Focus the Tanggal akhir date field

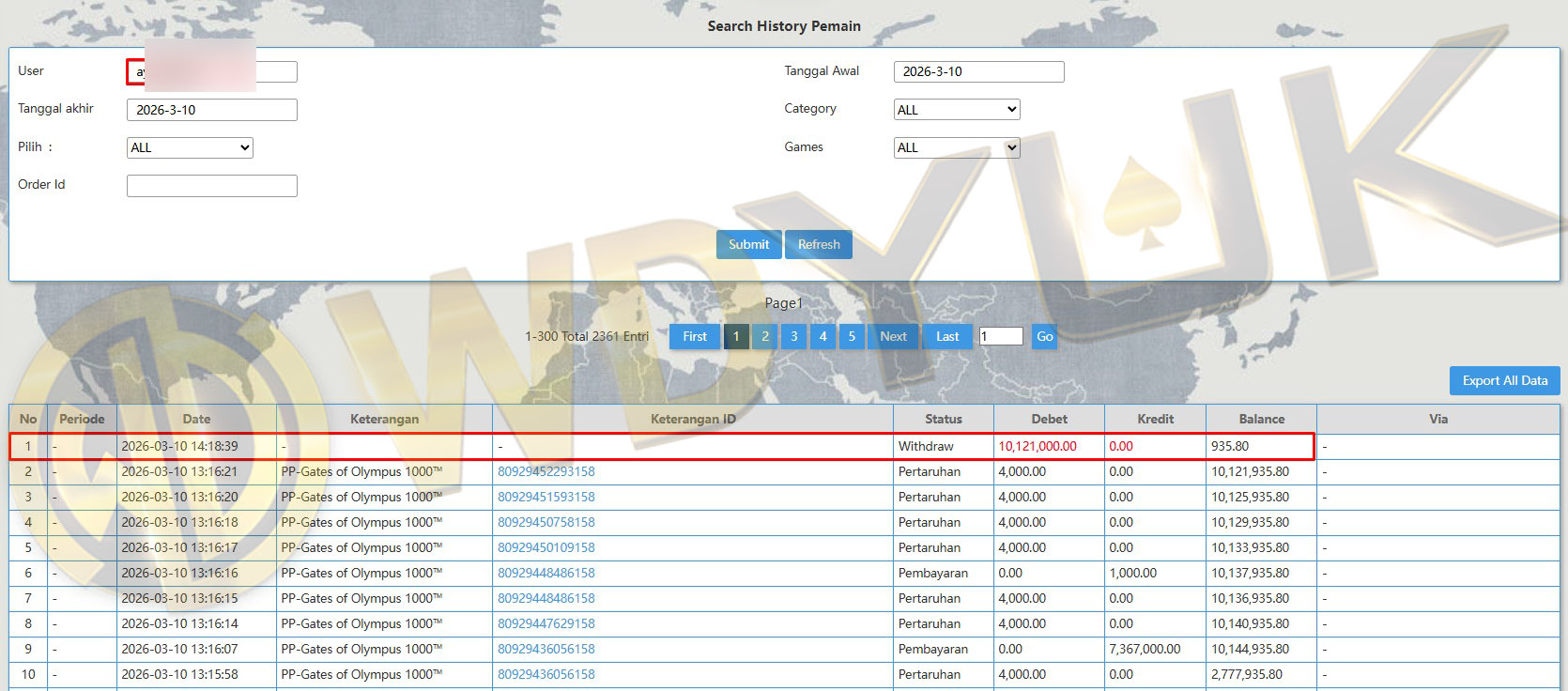point(211,110)
